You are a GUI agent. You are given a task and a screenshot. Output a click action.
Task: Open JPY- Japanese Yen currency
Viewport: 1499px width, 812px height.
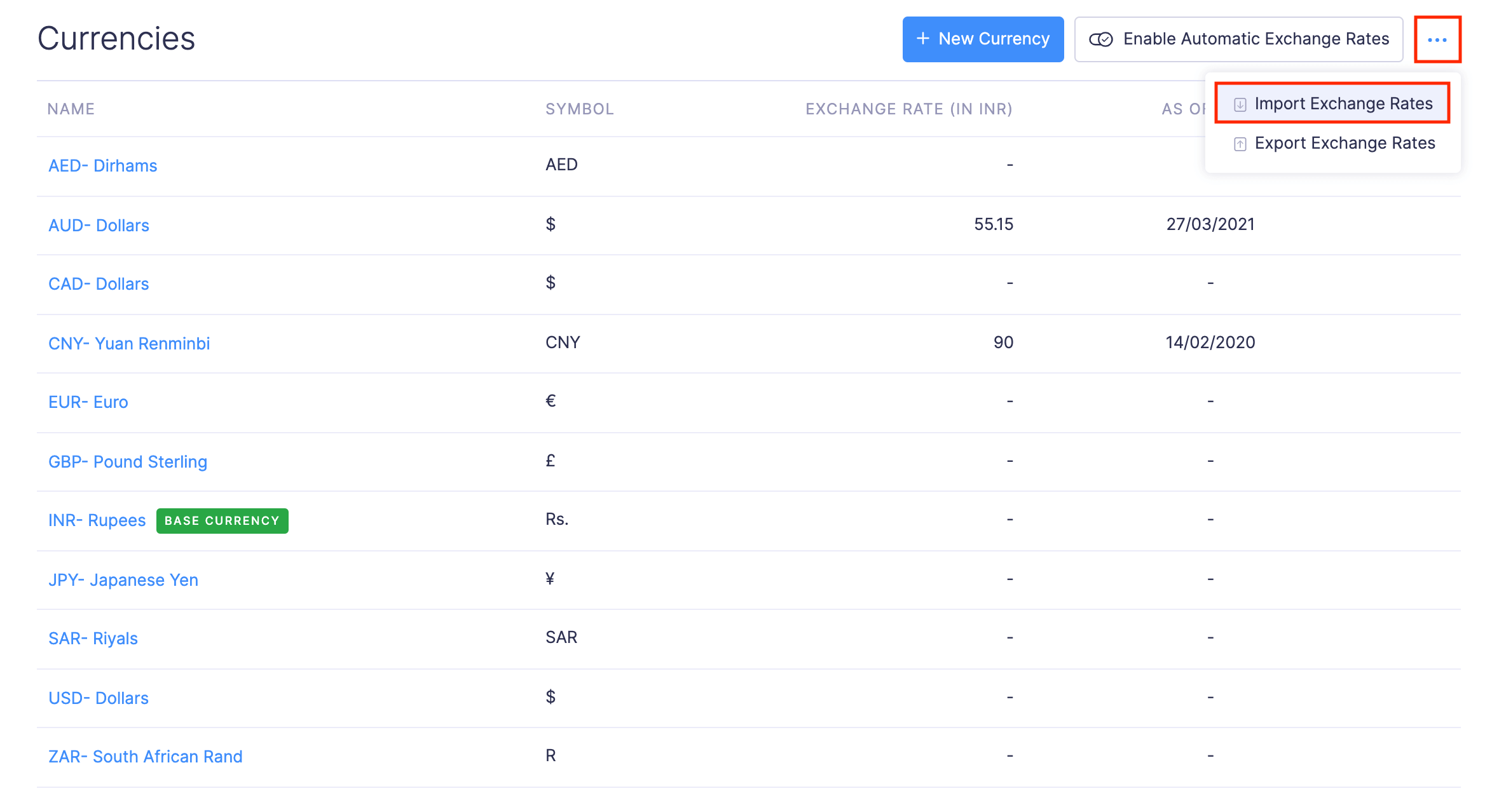(123, 580)
